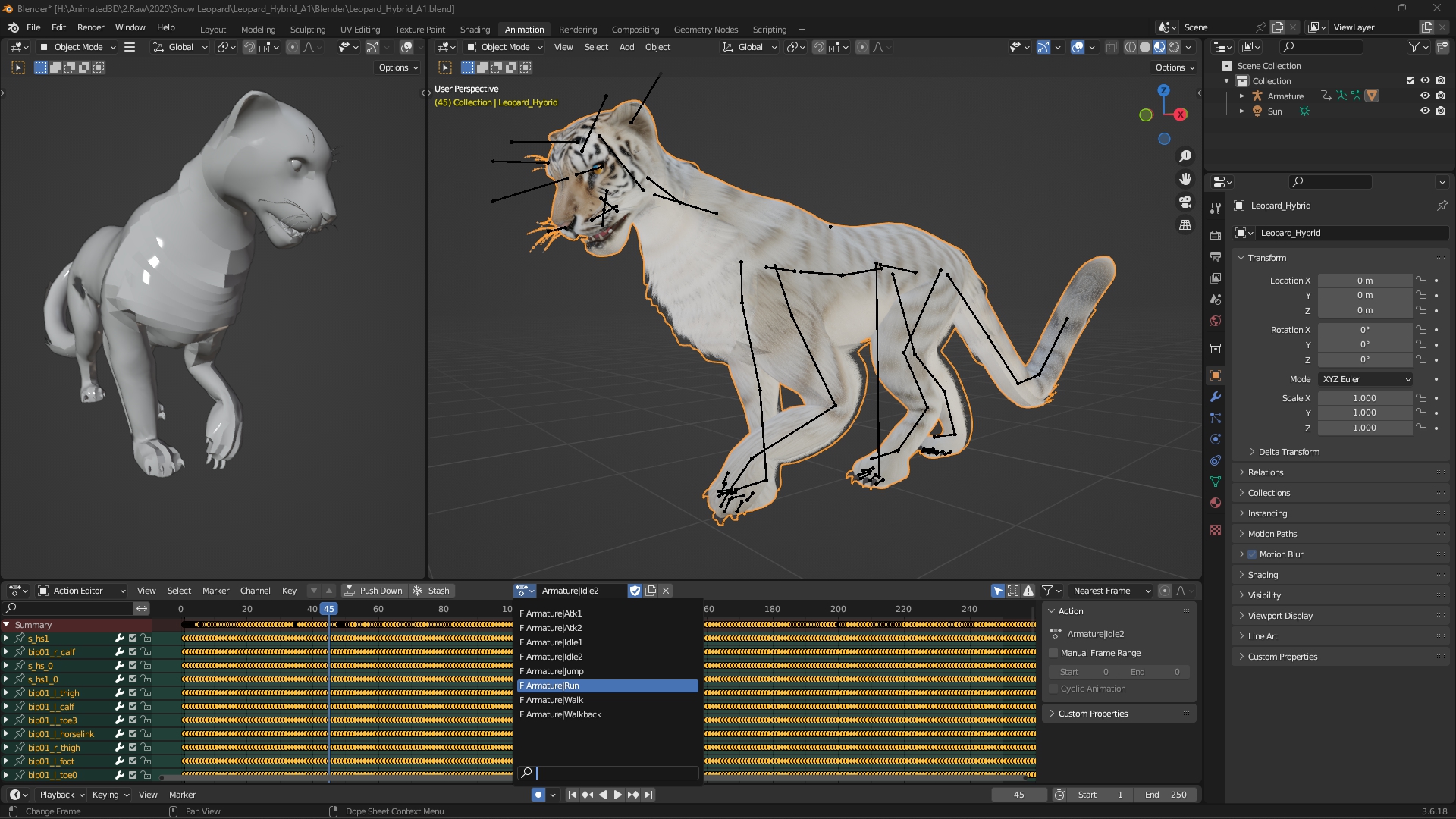The width and height of the screenshot is (1456, 819).
Task: Enable Manual Frame Range checkbox
Action: point(1053,653)
